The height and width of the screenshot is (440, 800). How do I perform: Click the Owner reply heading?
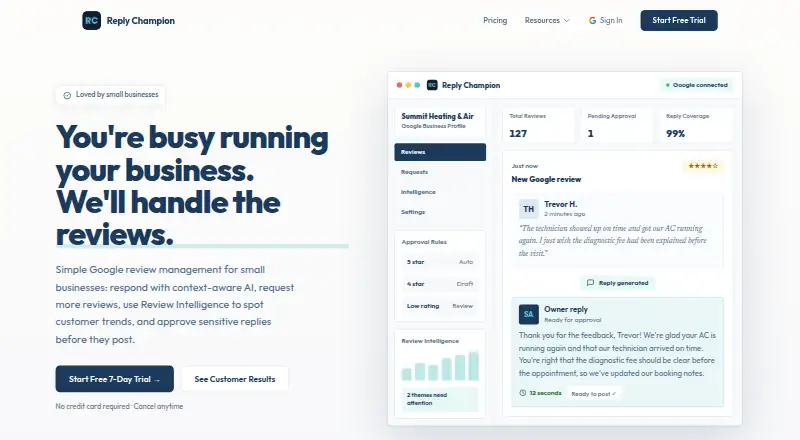566,309
